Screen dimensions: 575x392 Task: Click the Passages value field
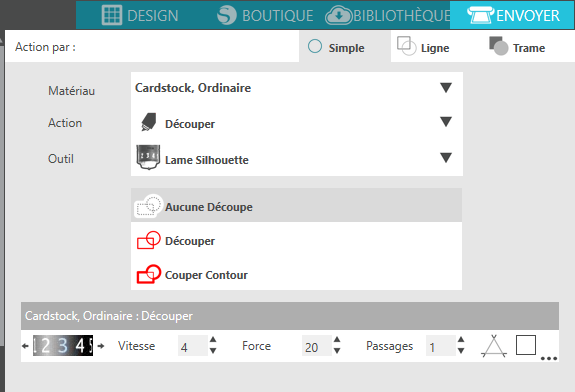(x=440, y=346)
